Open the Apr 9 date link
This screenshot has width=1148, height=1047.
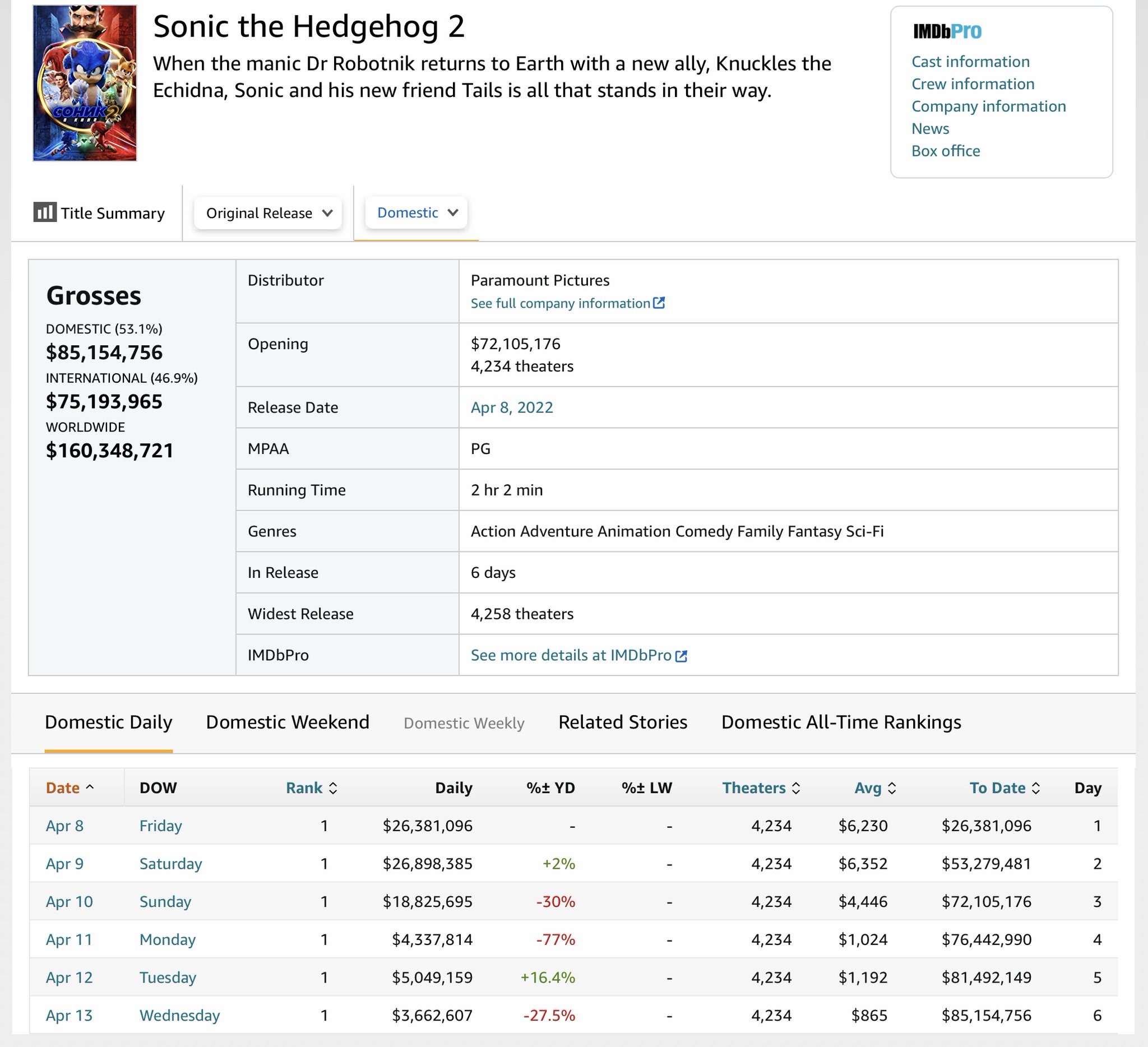click(64, 864)
